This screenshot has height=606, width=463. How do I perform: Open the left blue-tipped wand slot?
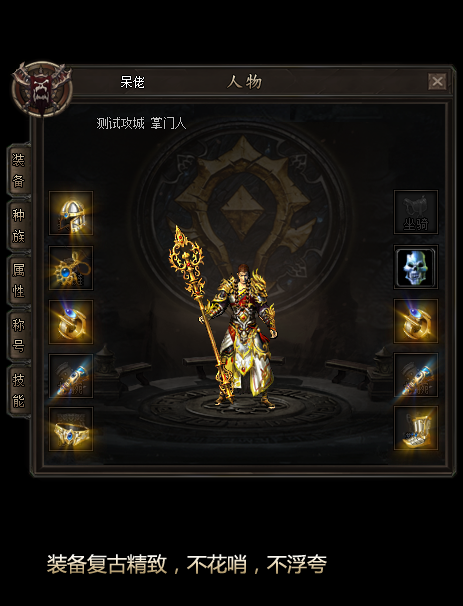point(71,376)
